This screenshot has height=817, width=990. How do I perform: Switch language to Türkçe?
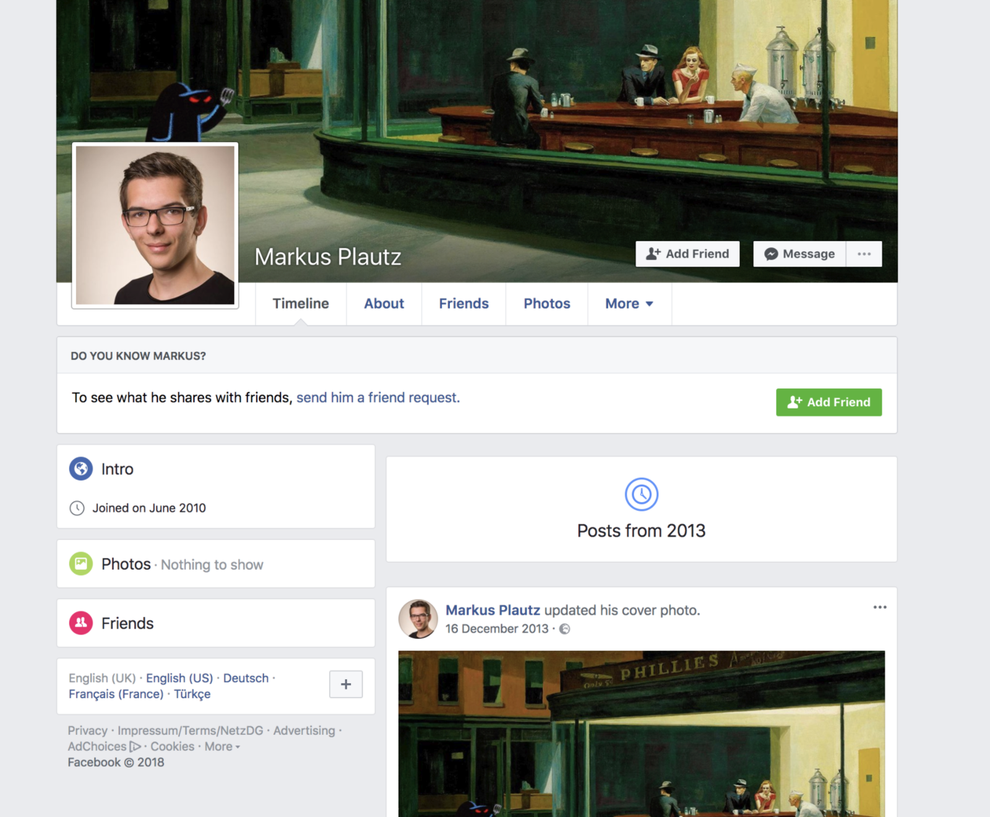[192, 694]
